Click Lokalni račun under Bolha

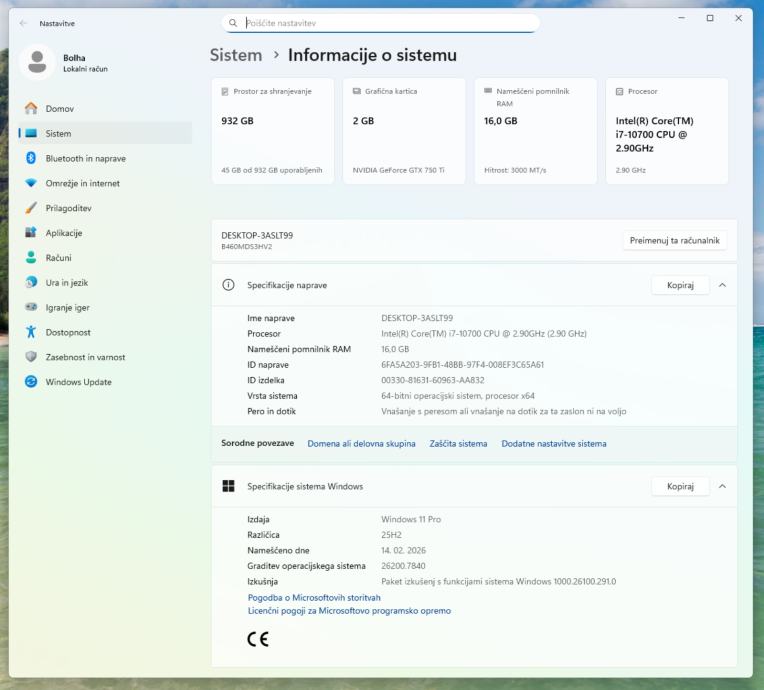(85, 69)
